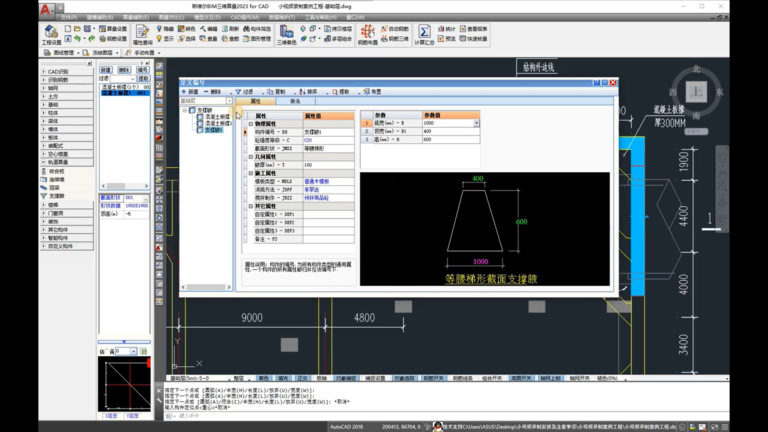The height and width of the screenshot is (432, 768).
Task: Click 新建 in dialog toolbar
Action: tap(190, 92)
